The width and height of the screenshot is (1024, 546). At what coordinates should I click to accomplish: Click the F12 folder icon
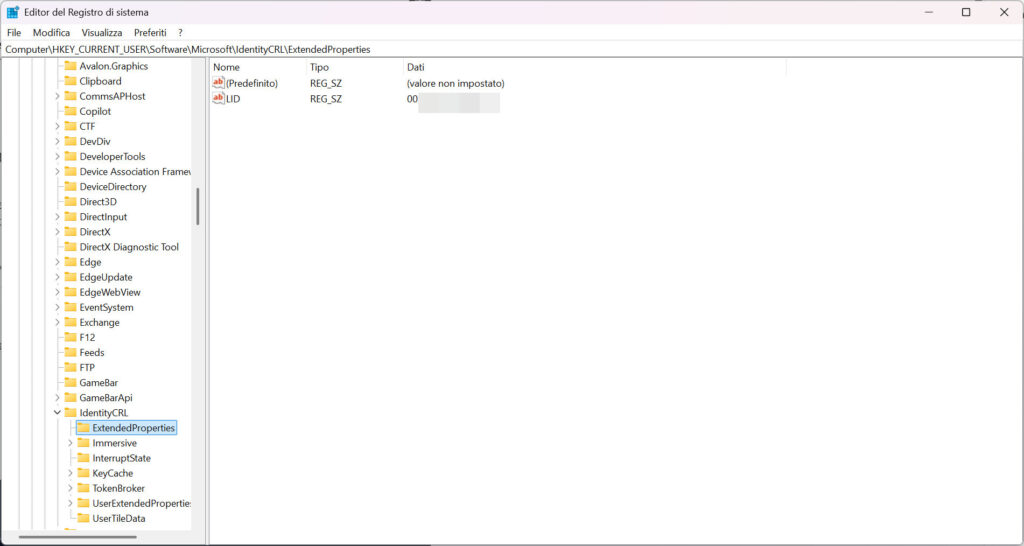tap(71, 337)
